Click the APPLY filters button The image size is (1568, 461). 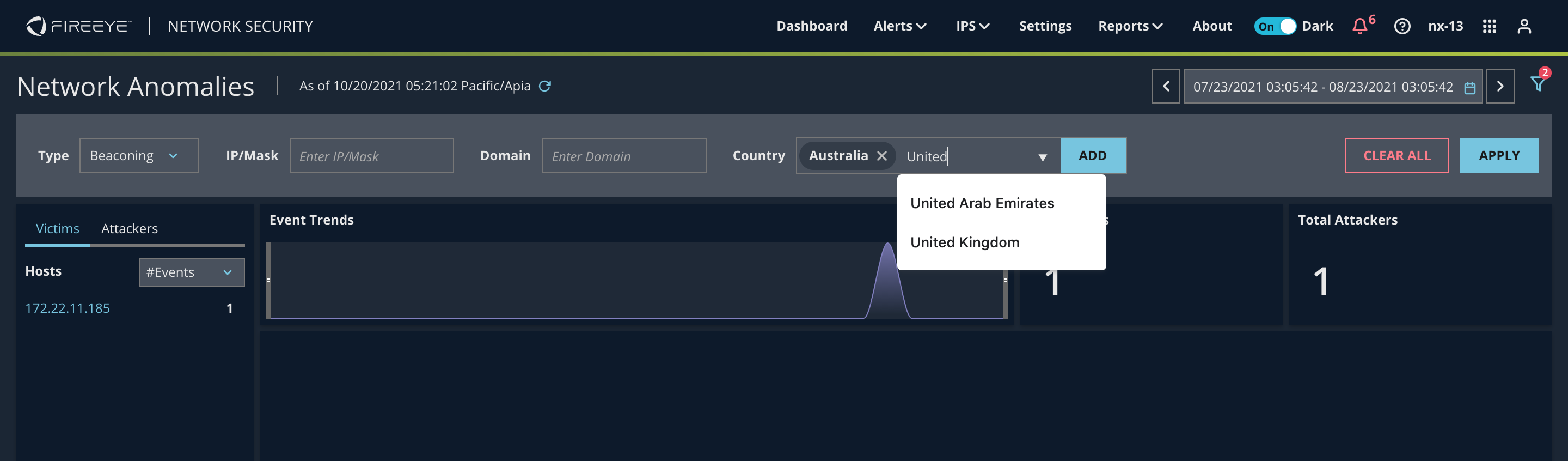click(1499, 156)
